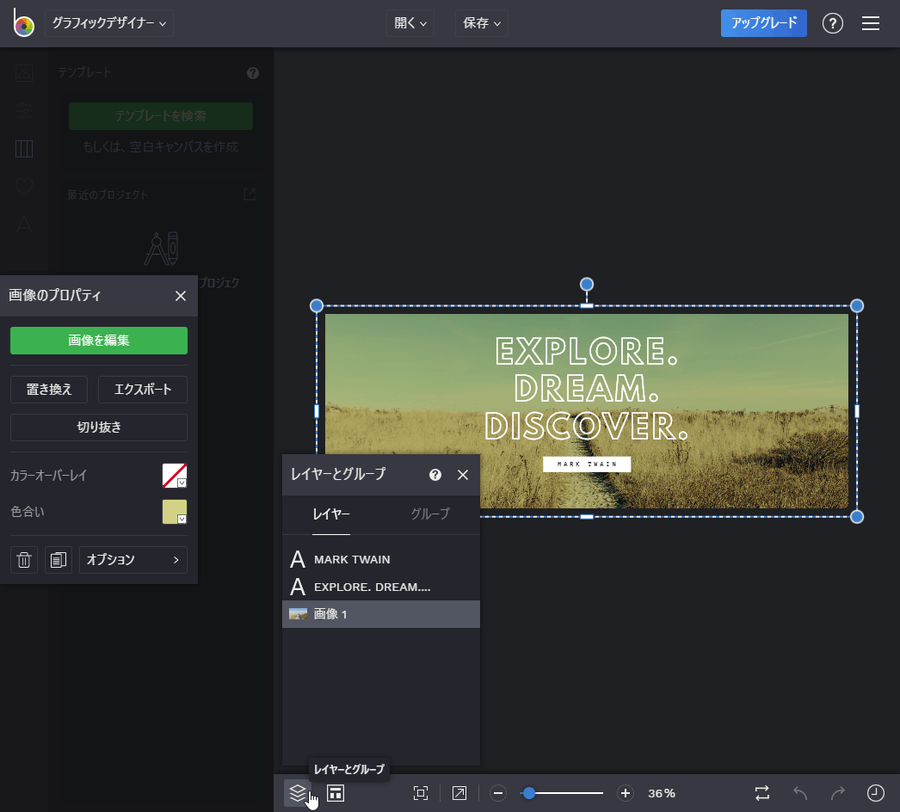Open the templates grid sidebar icon
Screen dimensions: 900x812
point(24,149)
